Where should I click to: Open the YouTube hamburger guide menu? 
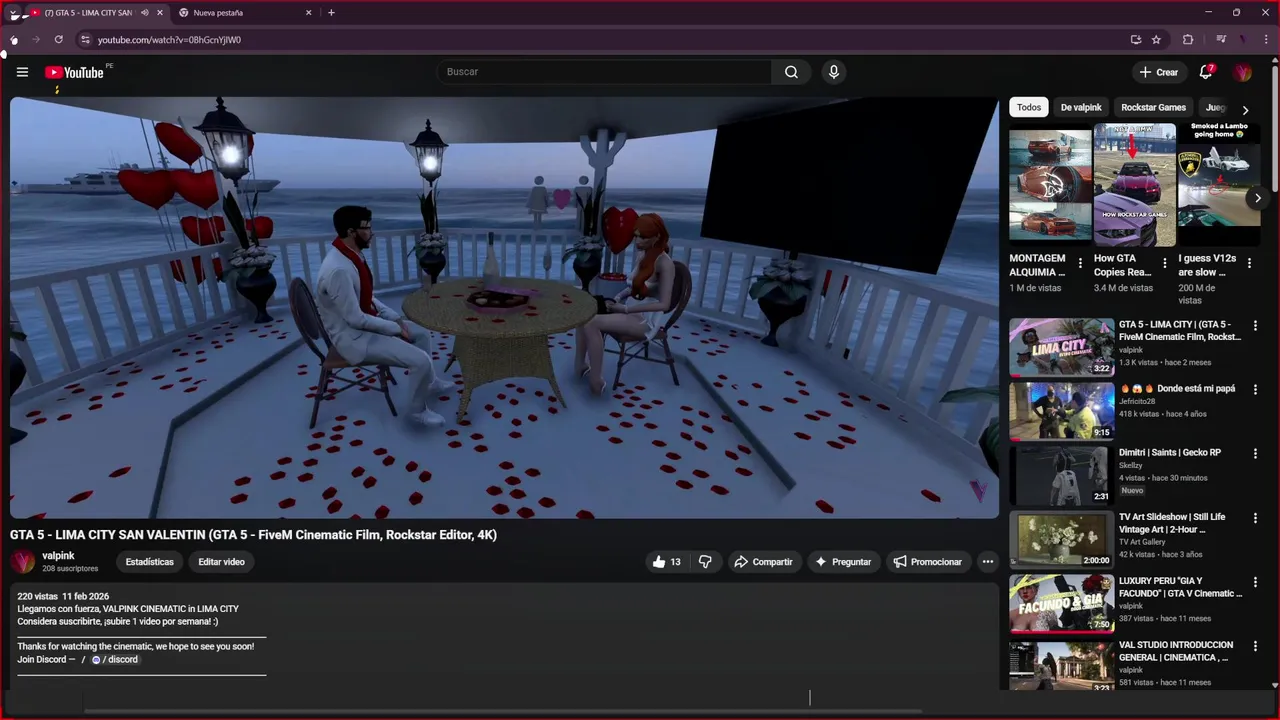click(x=22, y=72)
